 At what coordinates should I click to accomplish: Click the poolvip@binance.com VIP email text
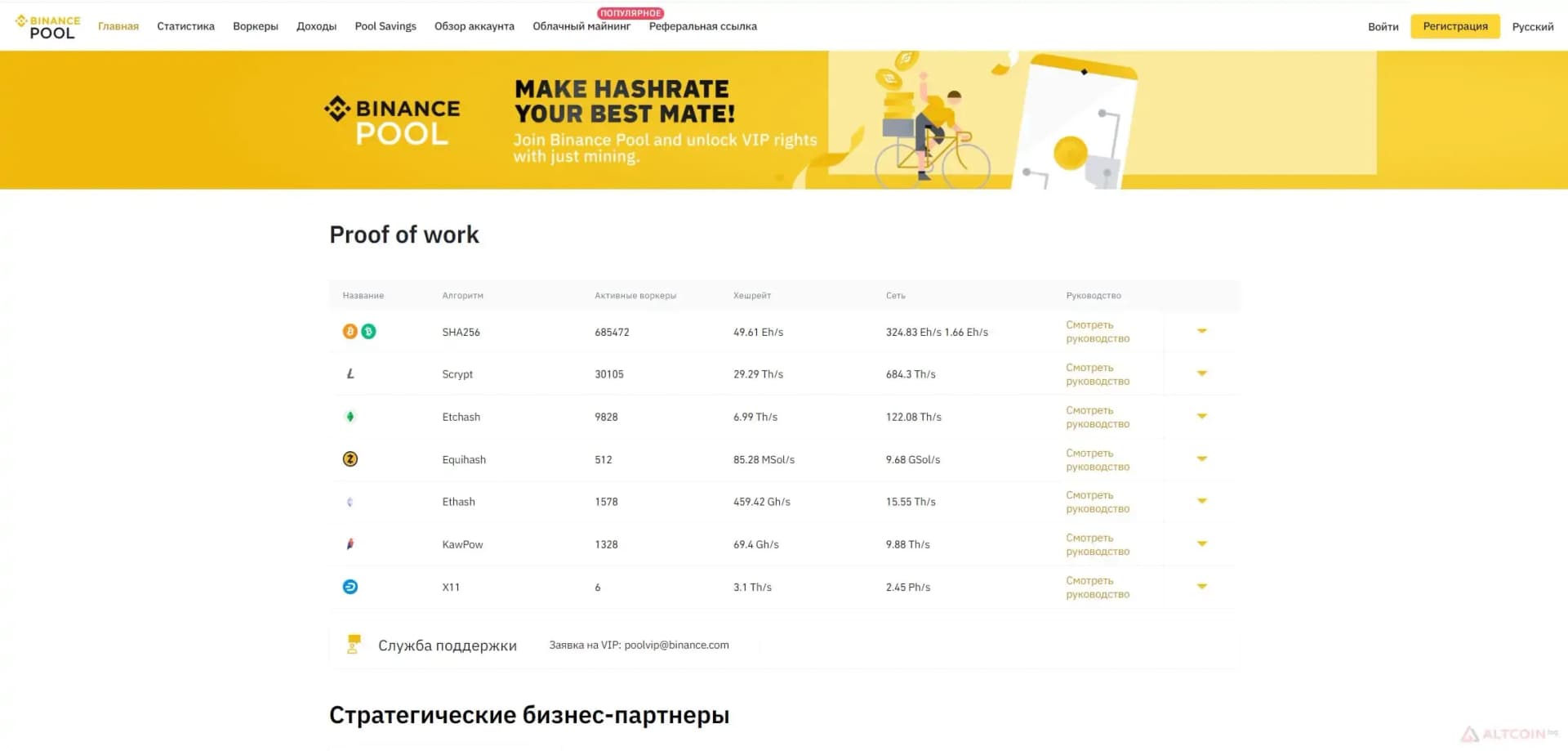[676, 645]
